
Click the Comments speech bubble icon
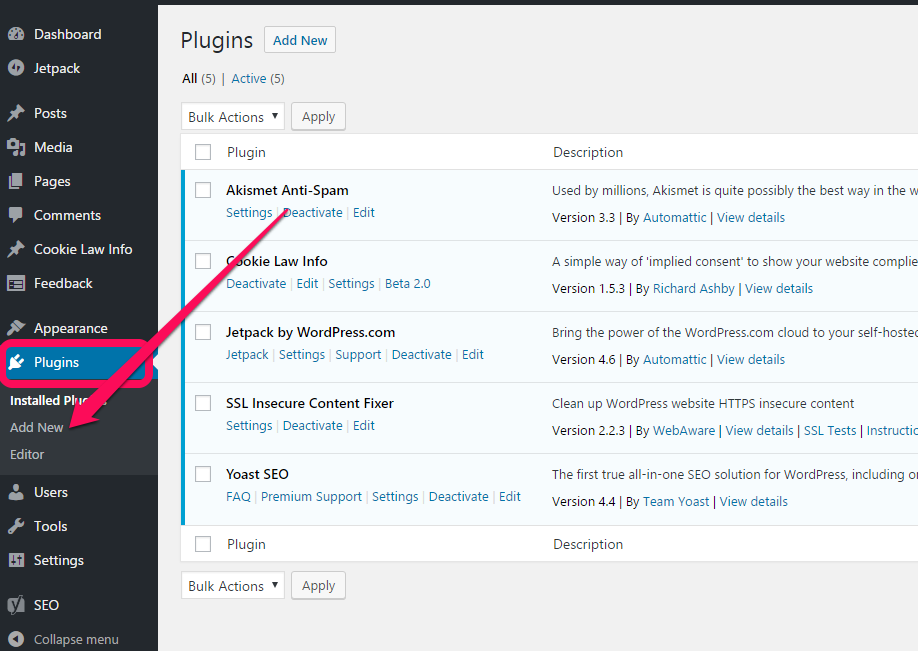pyautogui.click(x=16, y=215)
